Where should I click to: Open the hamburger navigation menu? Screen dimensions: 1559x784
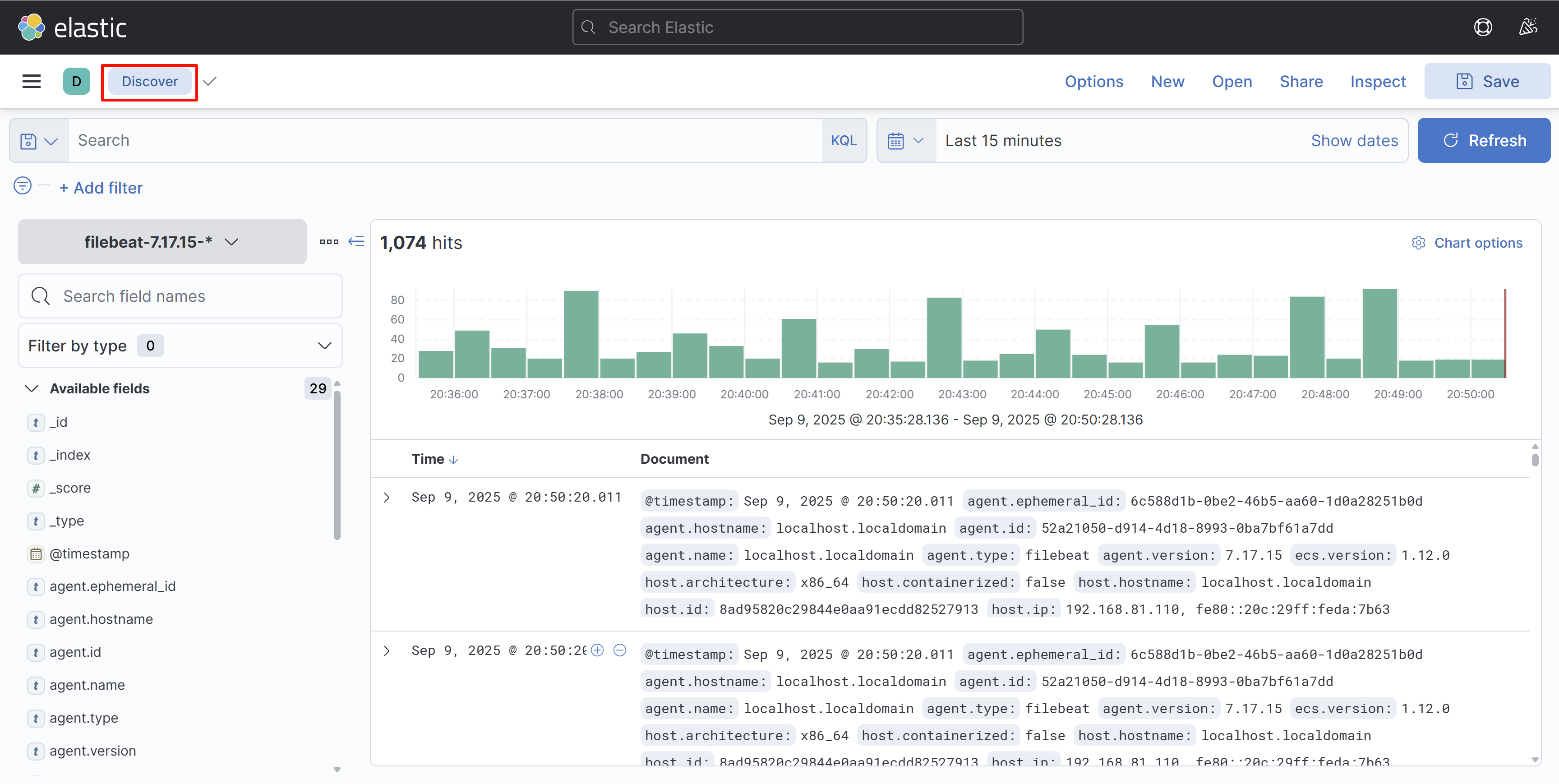pos(32,81)
